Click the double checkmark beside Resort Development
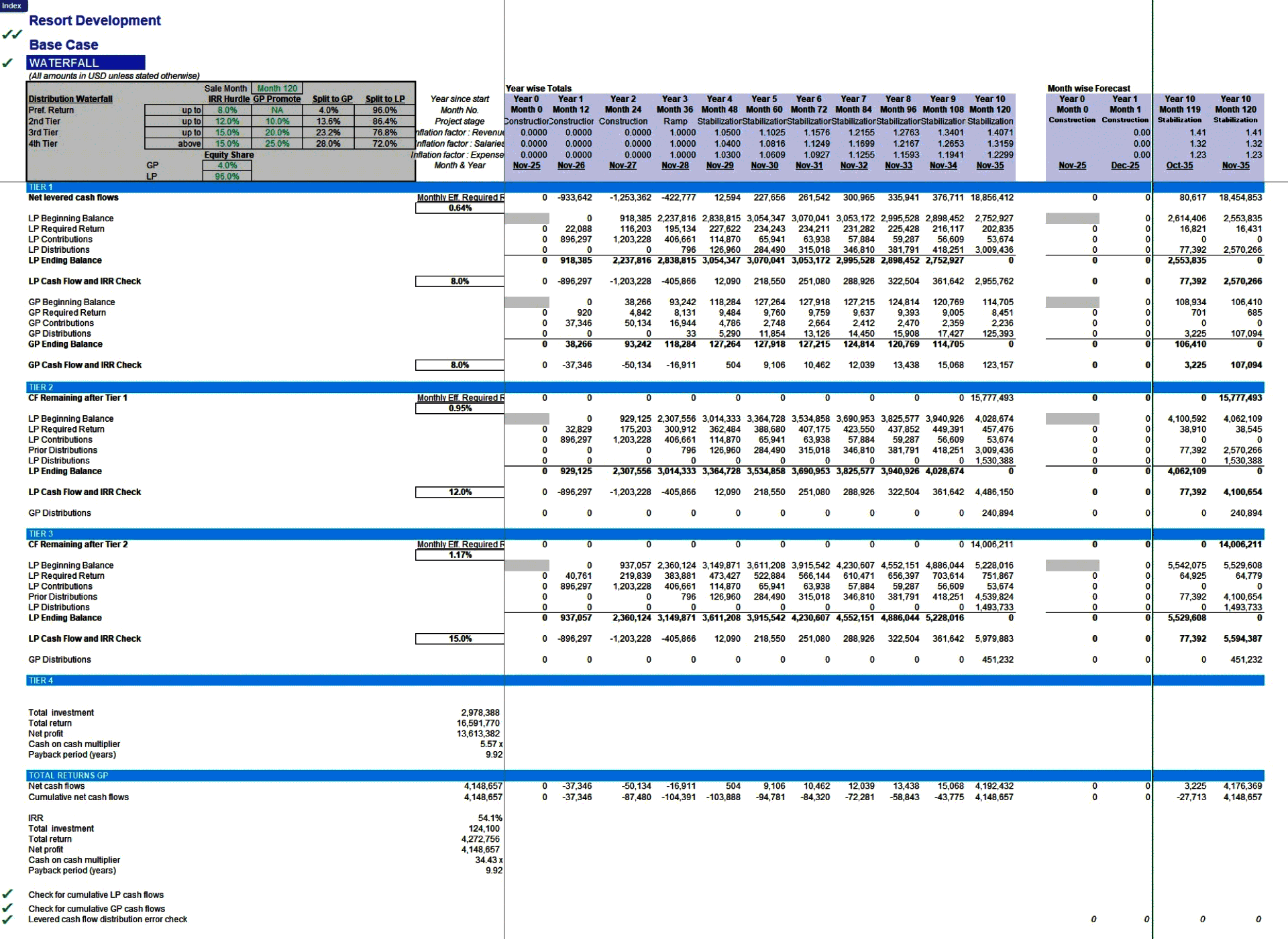Image resolution: width=1288 pixels, height=939 pixels. pyautogui.click(x=12, y=34)
